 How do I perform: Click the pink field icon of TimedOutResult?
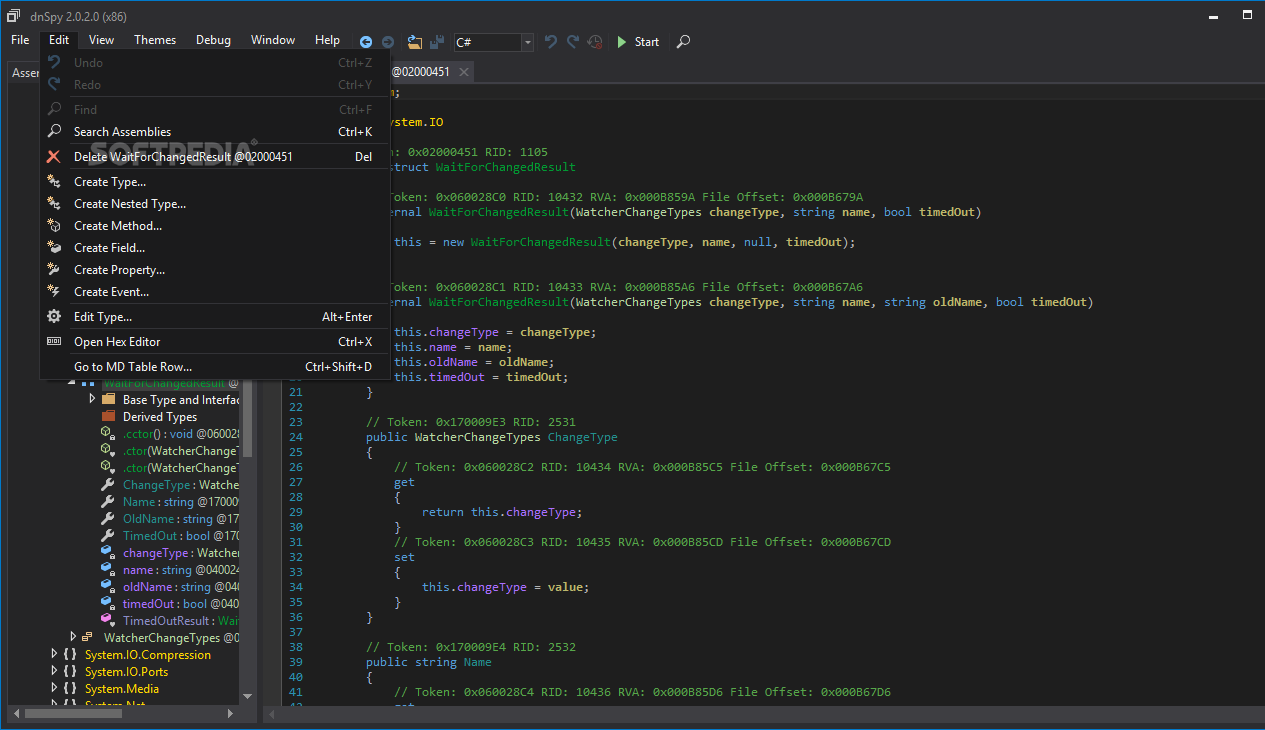[108, 621]
